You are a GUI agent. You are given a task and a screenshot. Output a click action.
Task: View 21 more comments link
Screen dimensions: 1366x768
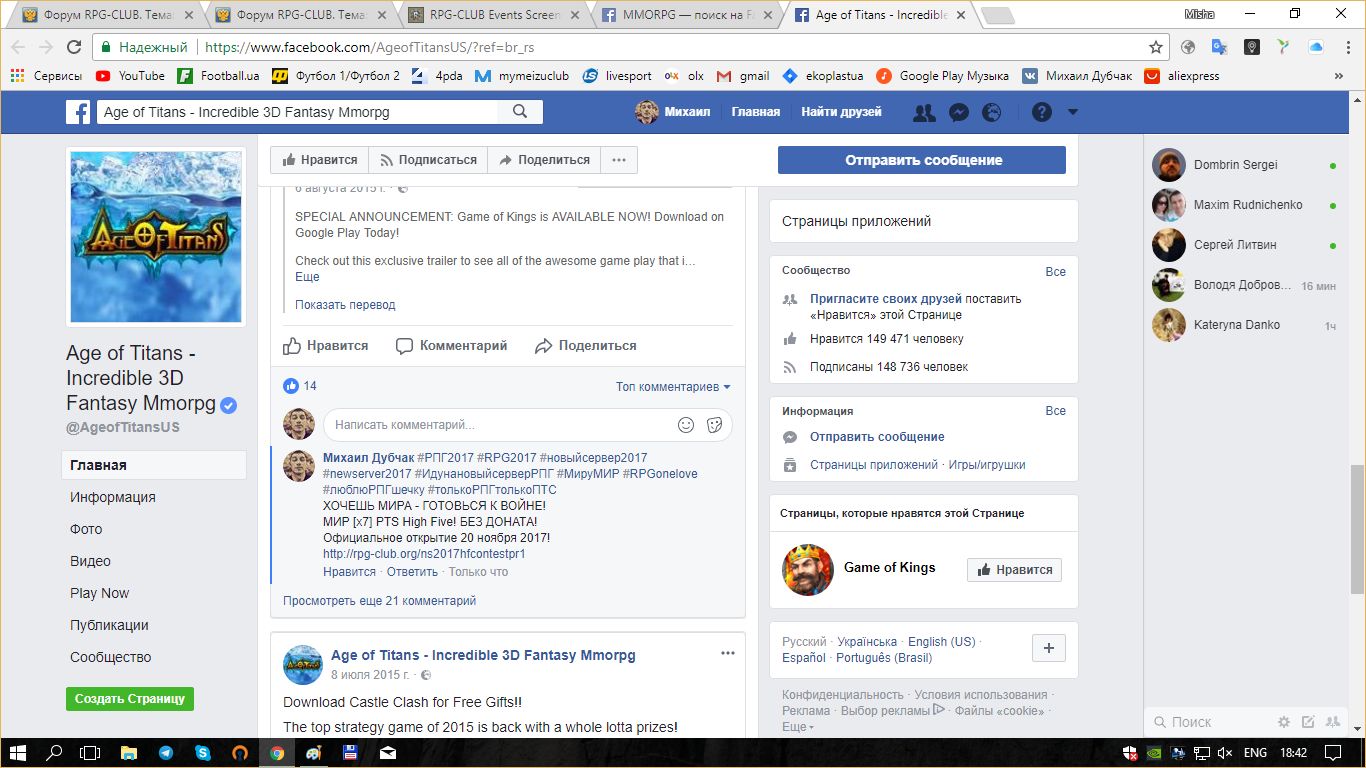point(379,601)
